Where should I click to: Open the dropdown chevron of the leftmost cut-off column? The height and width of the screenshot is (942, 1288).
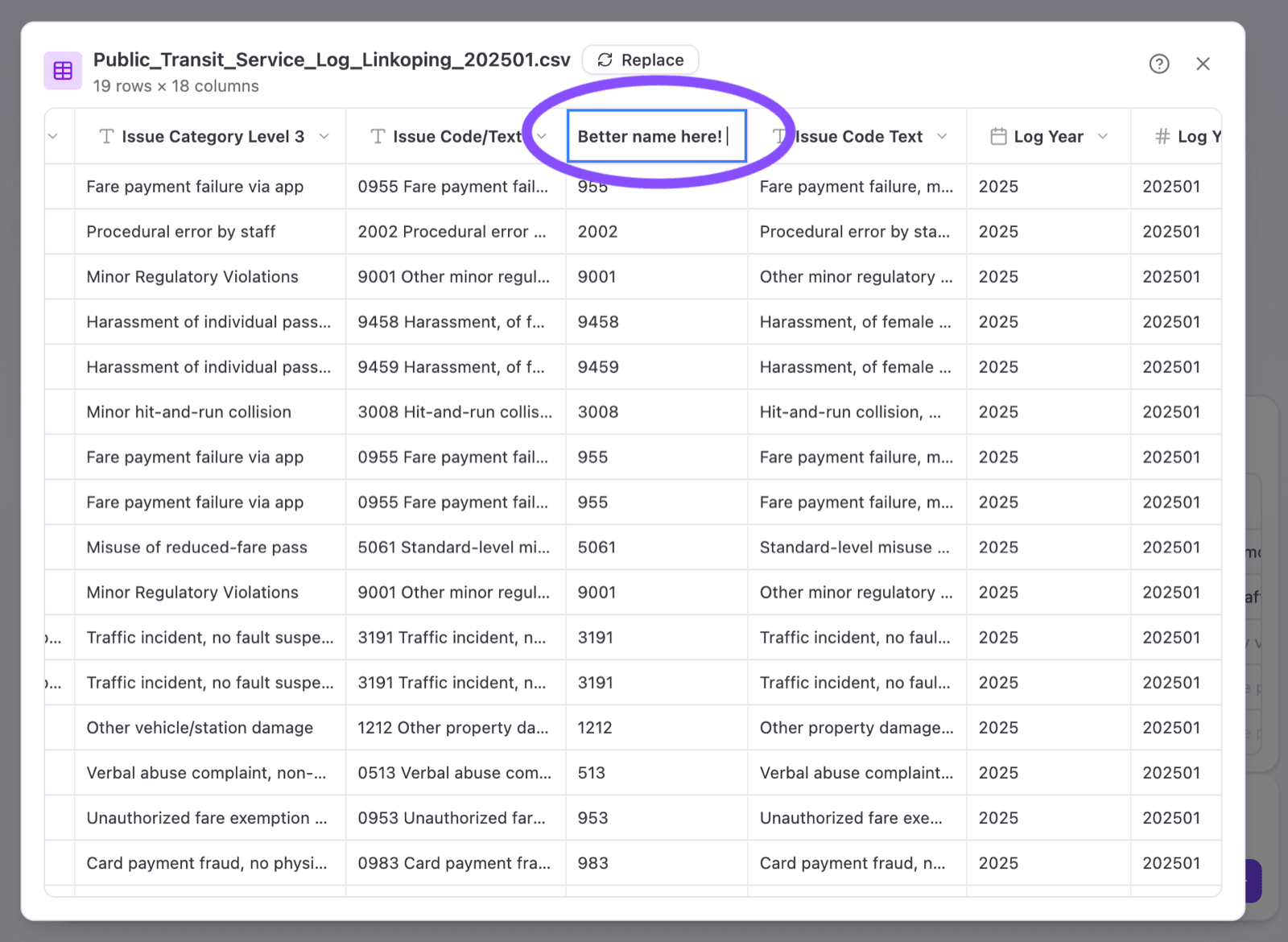tap(53, 136)
